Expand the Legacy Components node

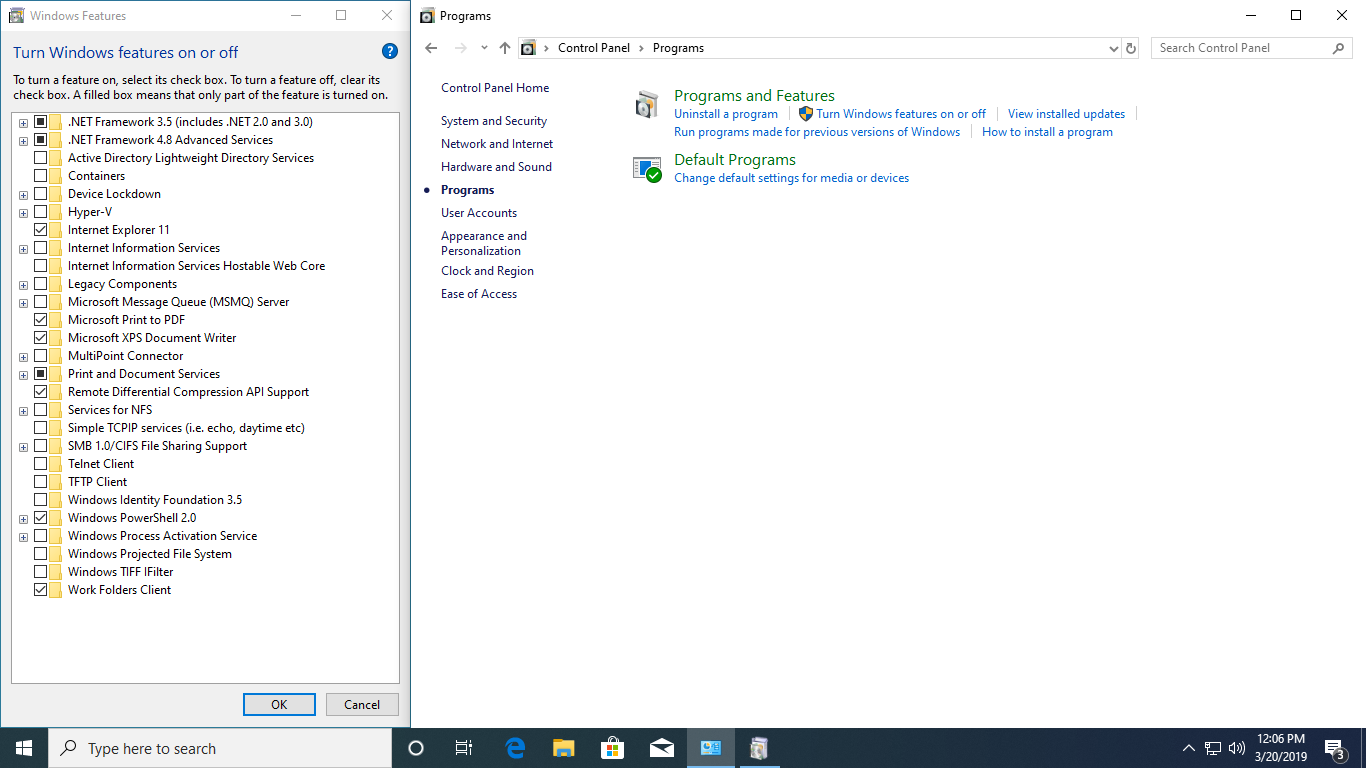pyautogui.click(x=23, y=284)
